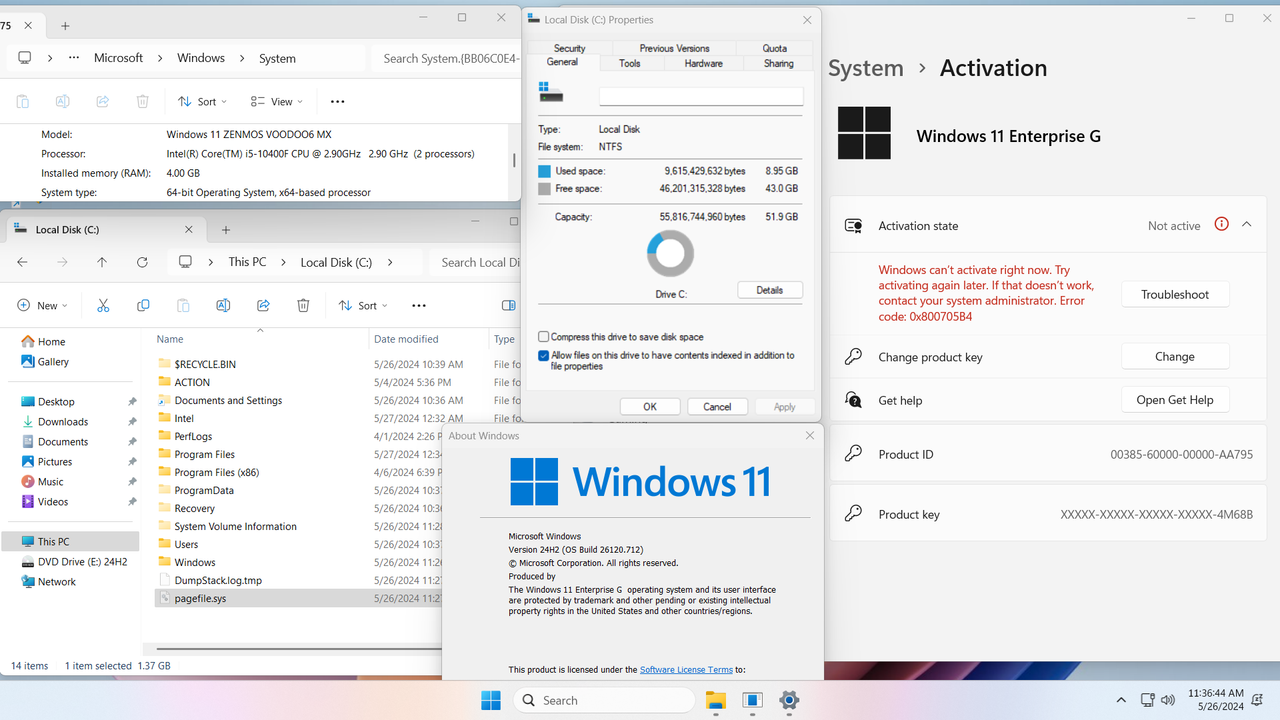Screen dimensions: 1280x720
Task: Click Delete icon in Local Disk toolbar
Action: coord(303,305)
